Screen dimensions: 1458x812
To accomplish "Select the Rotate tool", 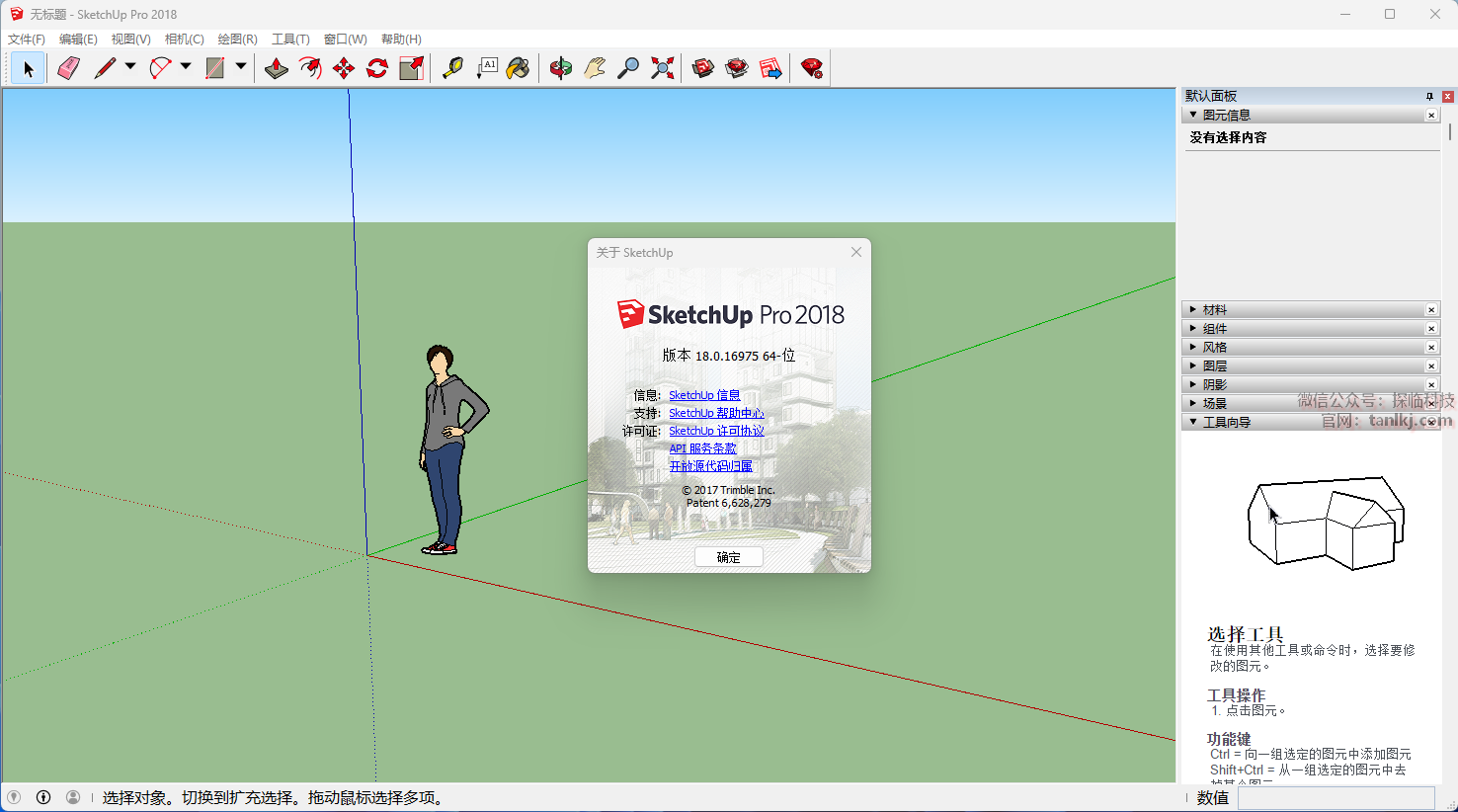I will pos(377,68).
